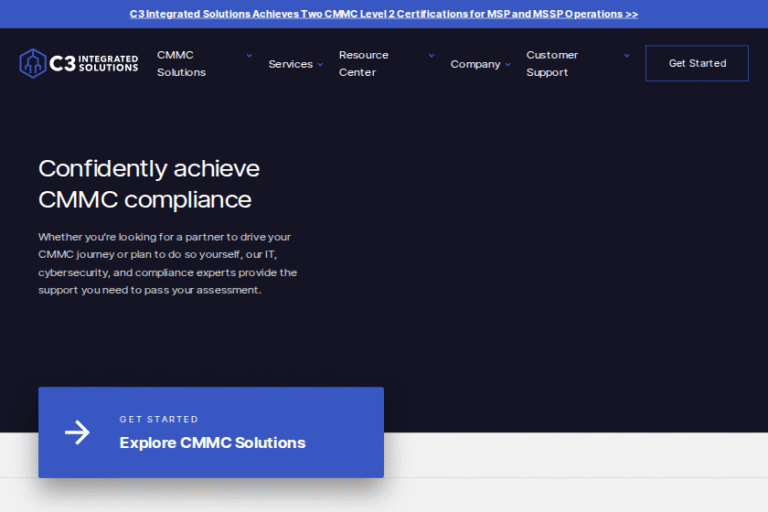
Task: Open the CMMC Solutions menu
Action: pyautogui.click(x=181, y=64)
